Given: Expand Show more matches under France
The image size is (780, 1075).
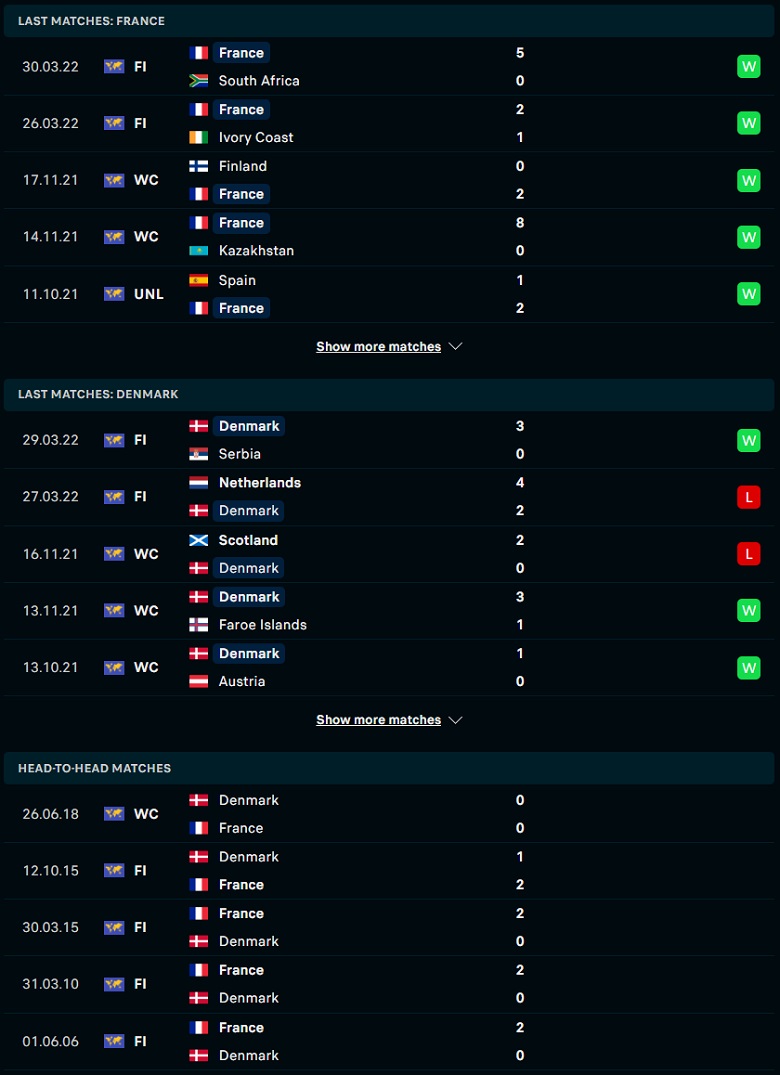Looking at the screenshot, I should pyautogui.click(x=378, y=346).
